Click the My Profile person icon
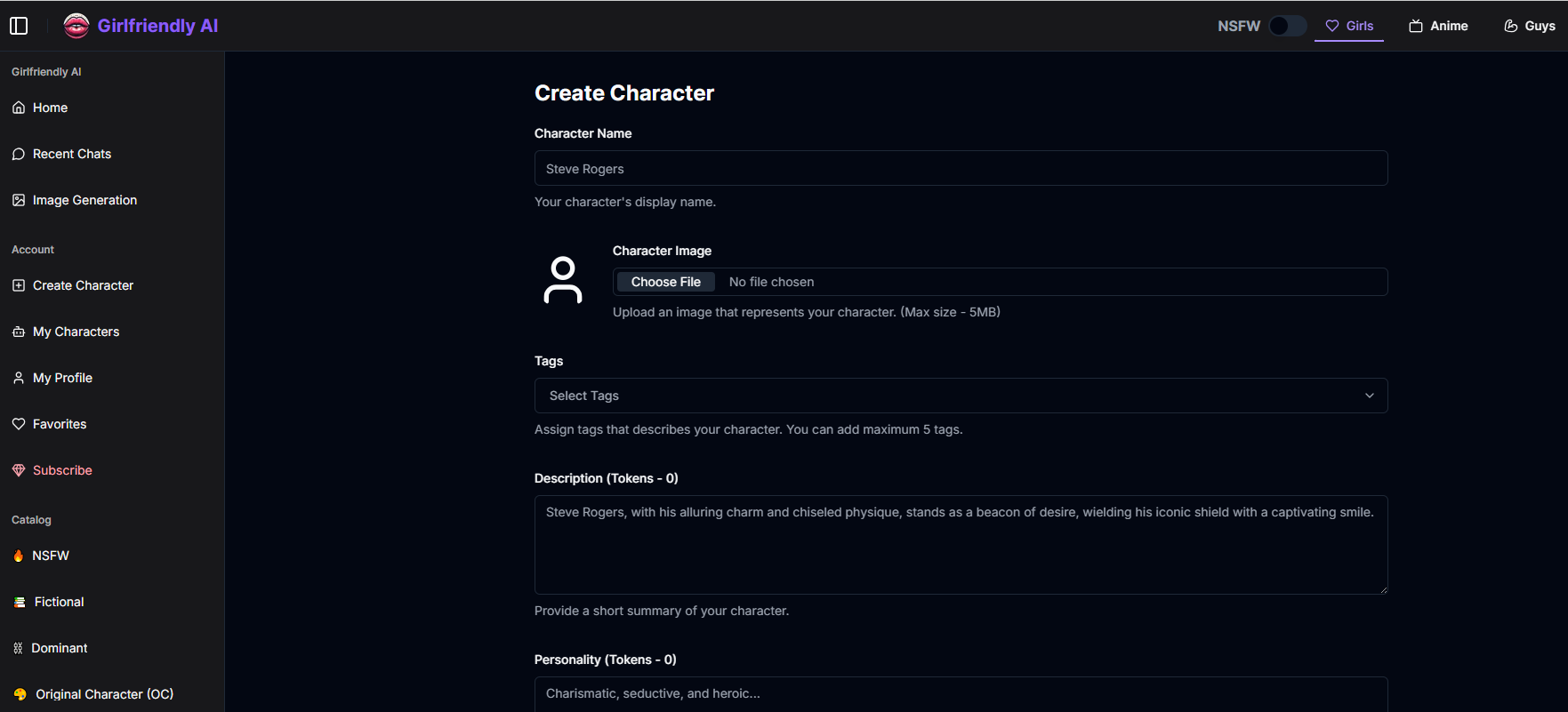Screen dimensions: 1568x712 point(19,378)
